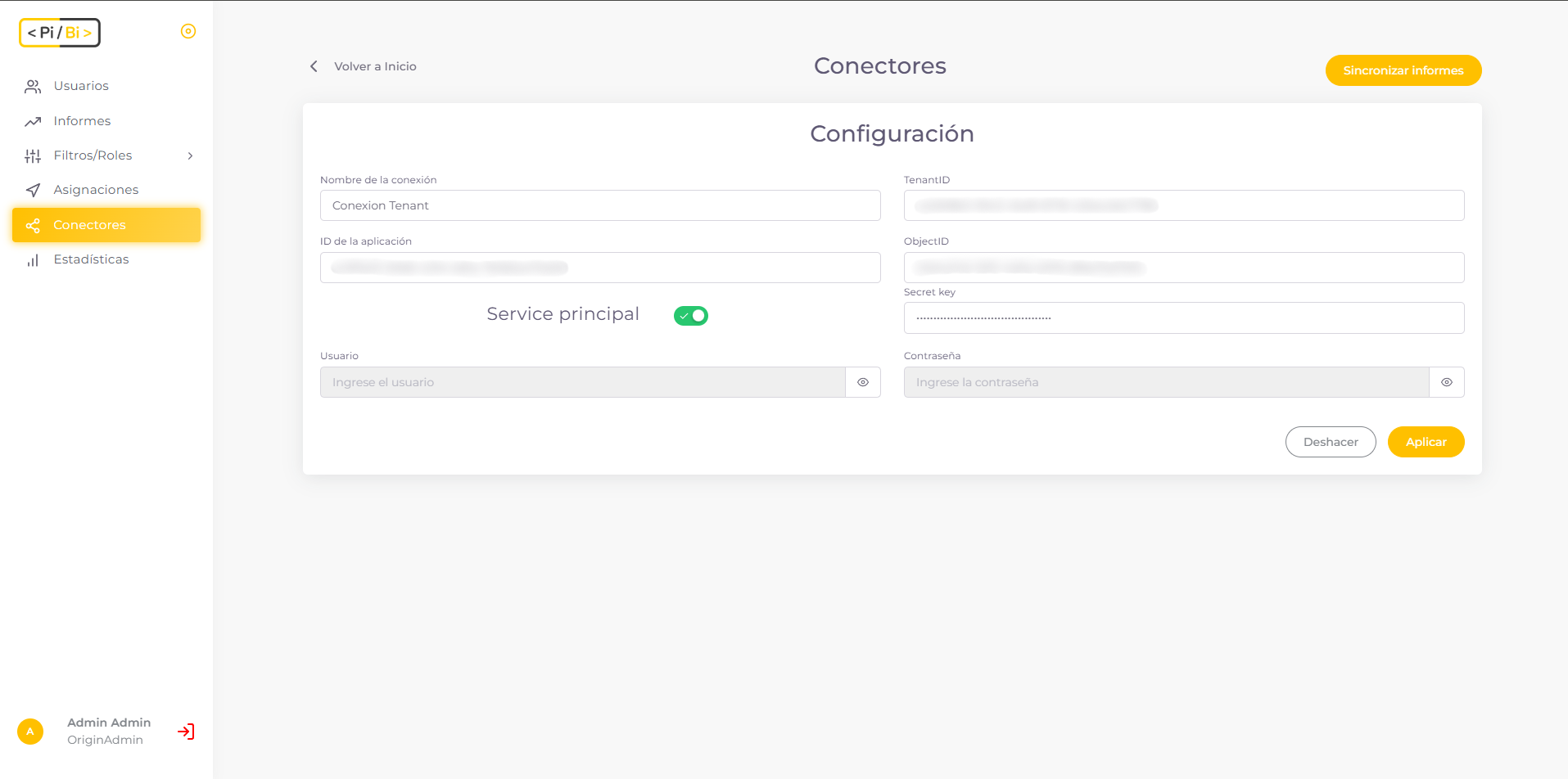This screenshot has width=1568, height=779.
Task: Click the Contraseña input field
Action: coord(1167,382)
